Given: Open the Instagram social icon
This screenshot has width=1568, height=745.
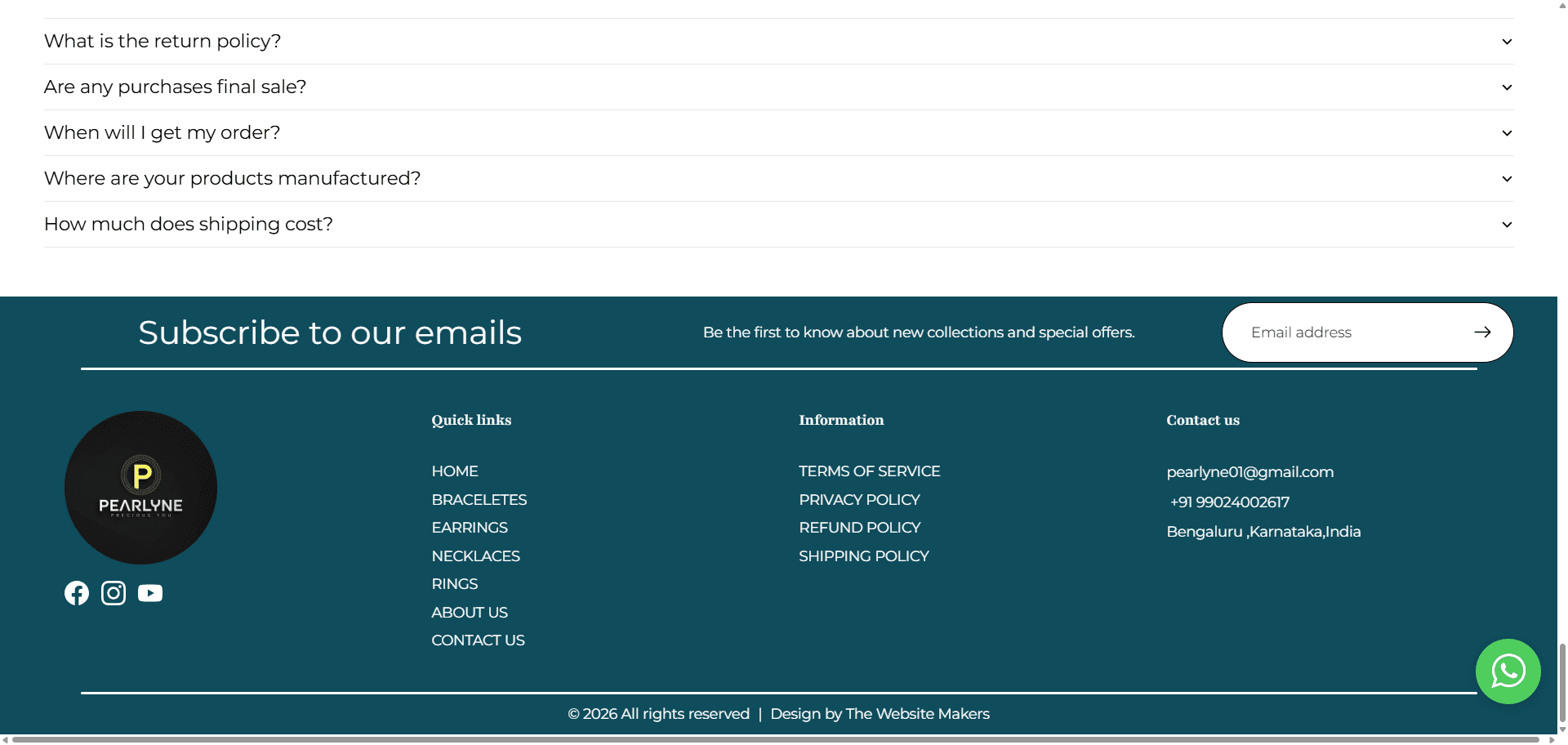Looking at the screenshot, I should pyautogui.click(x=114, y=593).
